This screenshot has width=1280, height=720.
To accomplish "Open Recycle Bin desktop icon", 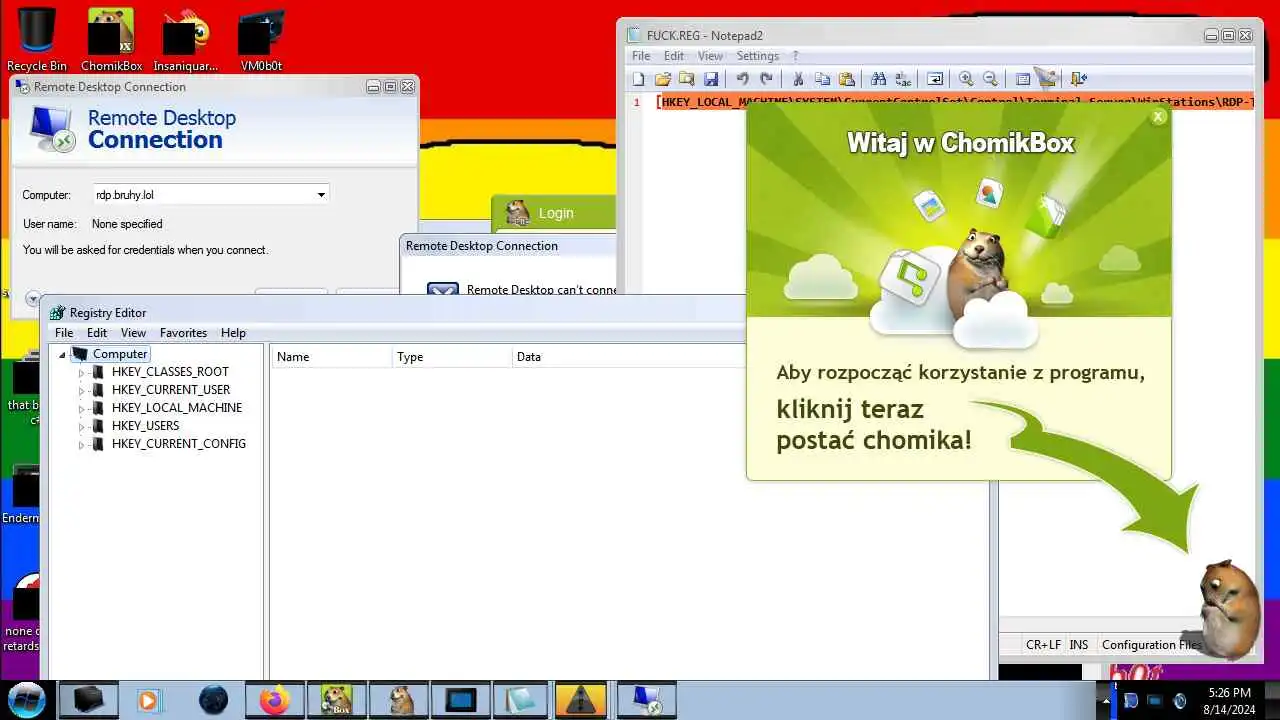I will tap(37, 40).
